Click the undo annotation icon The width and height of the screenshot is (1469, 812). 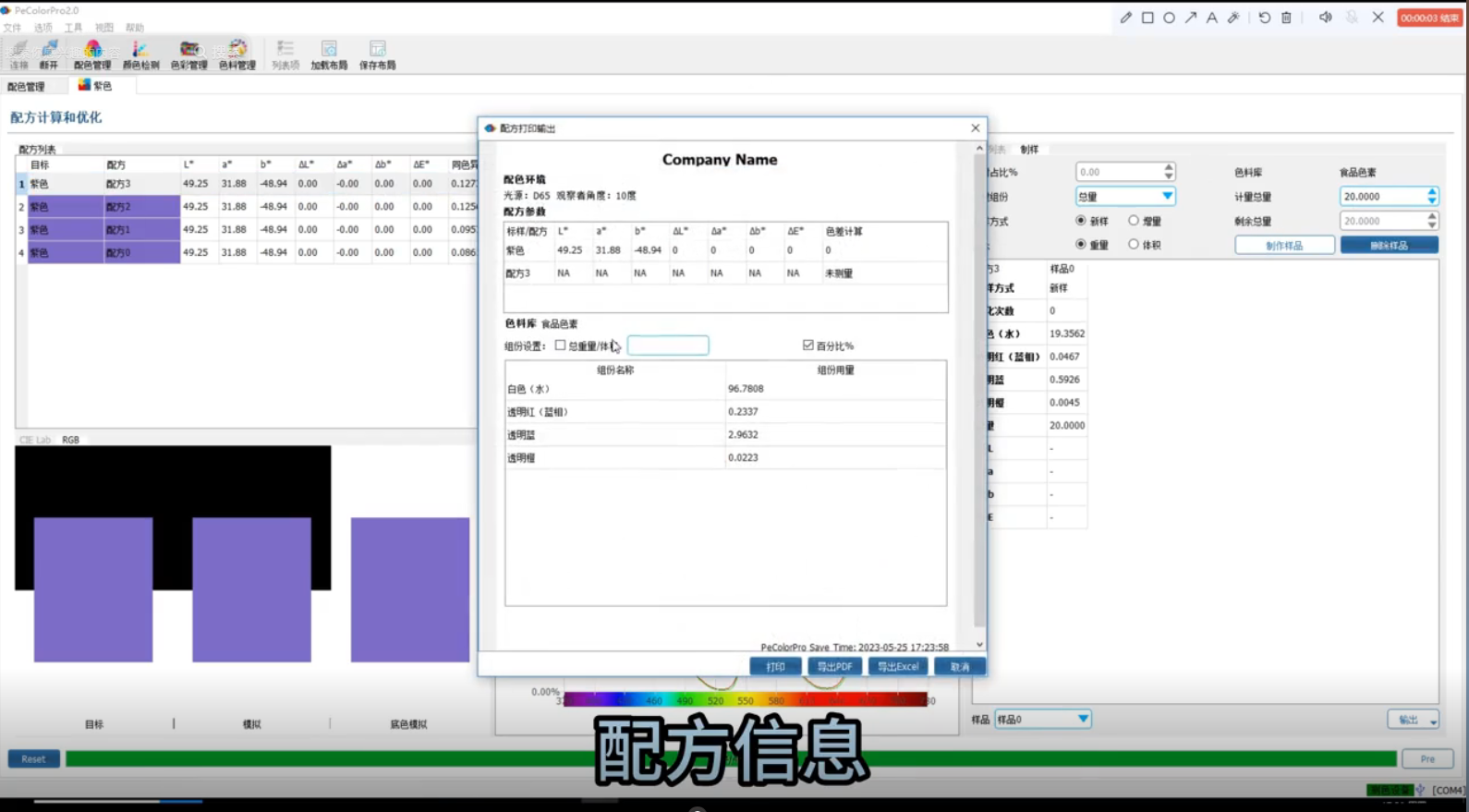(x=1264, y=18)
